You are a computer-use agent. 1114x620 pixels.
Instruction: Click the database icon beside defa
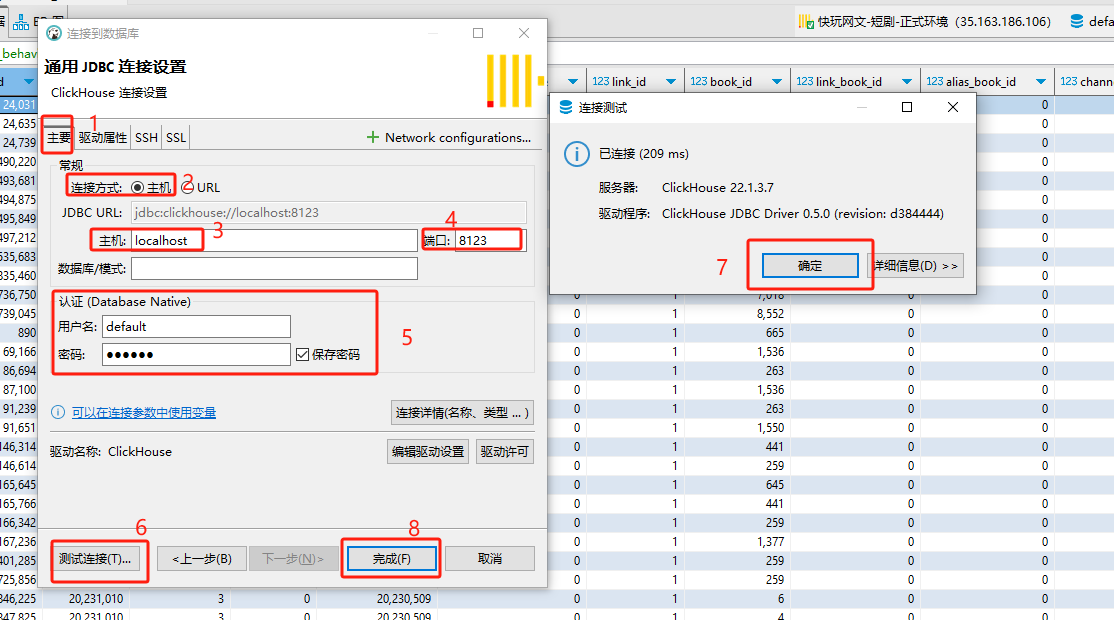1076,21
